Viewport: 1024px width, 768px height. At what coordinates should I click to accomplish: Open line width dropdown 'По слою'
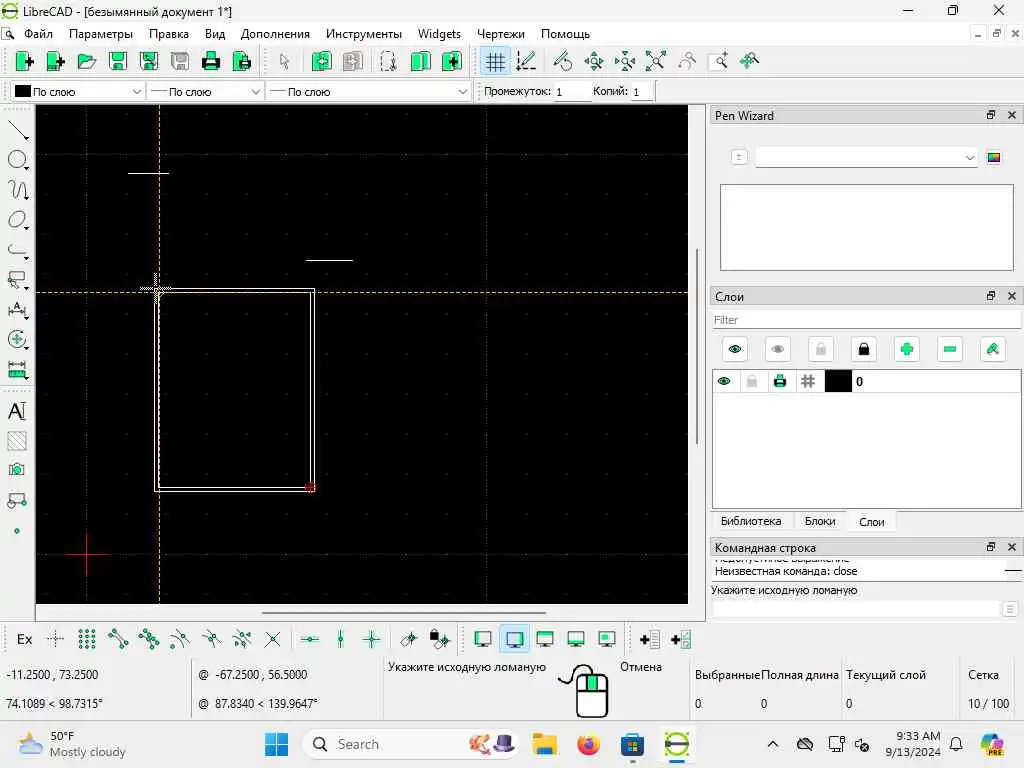pyautogui.click(x=205, y=91)
